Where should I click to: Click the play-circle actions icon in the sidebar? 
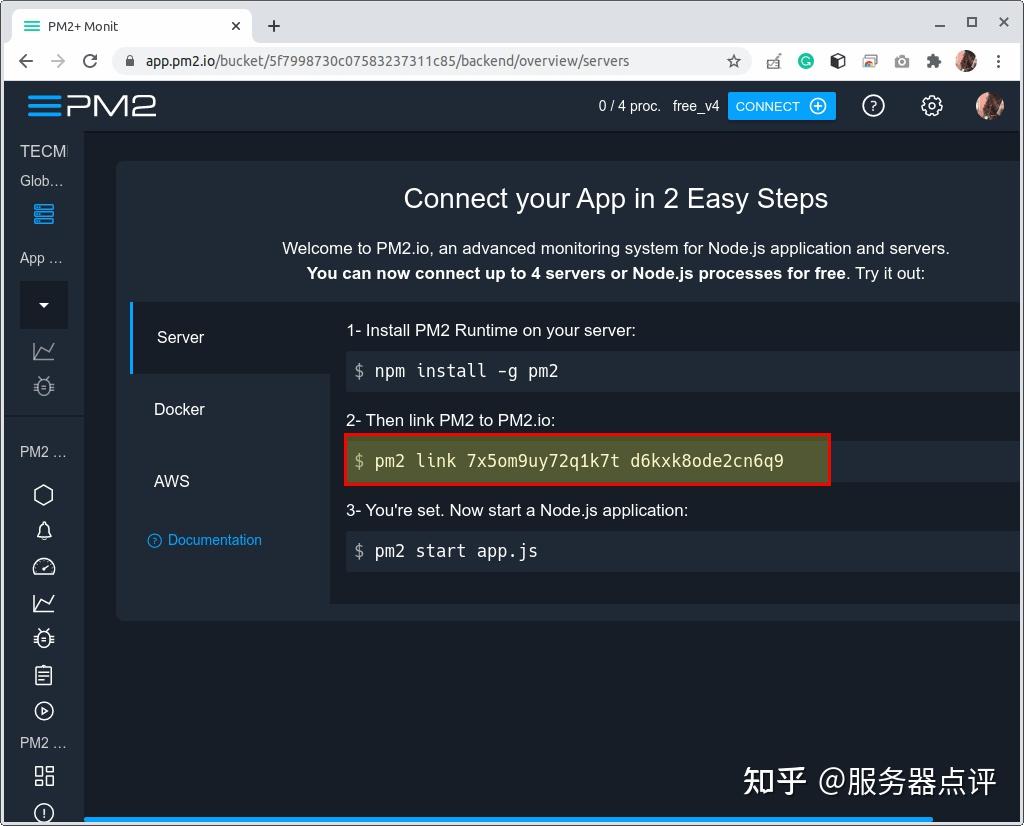coord(43,710)
